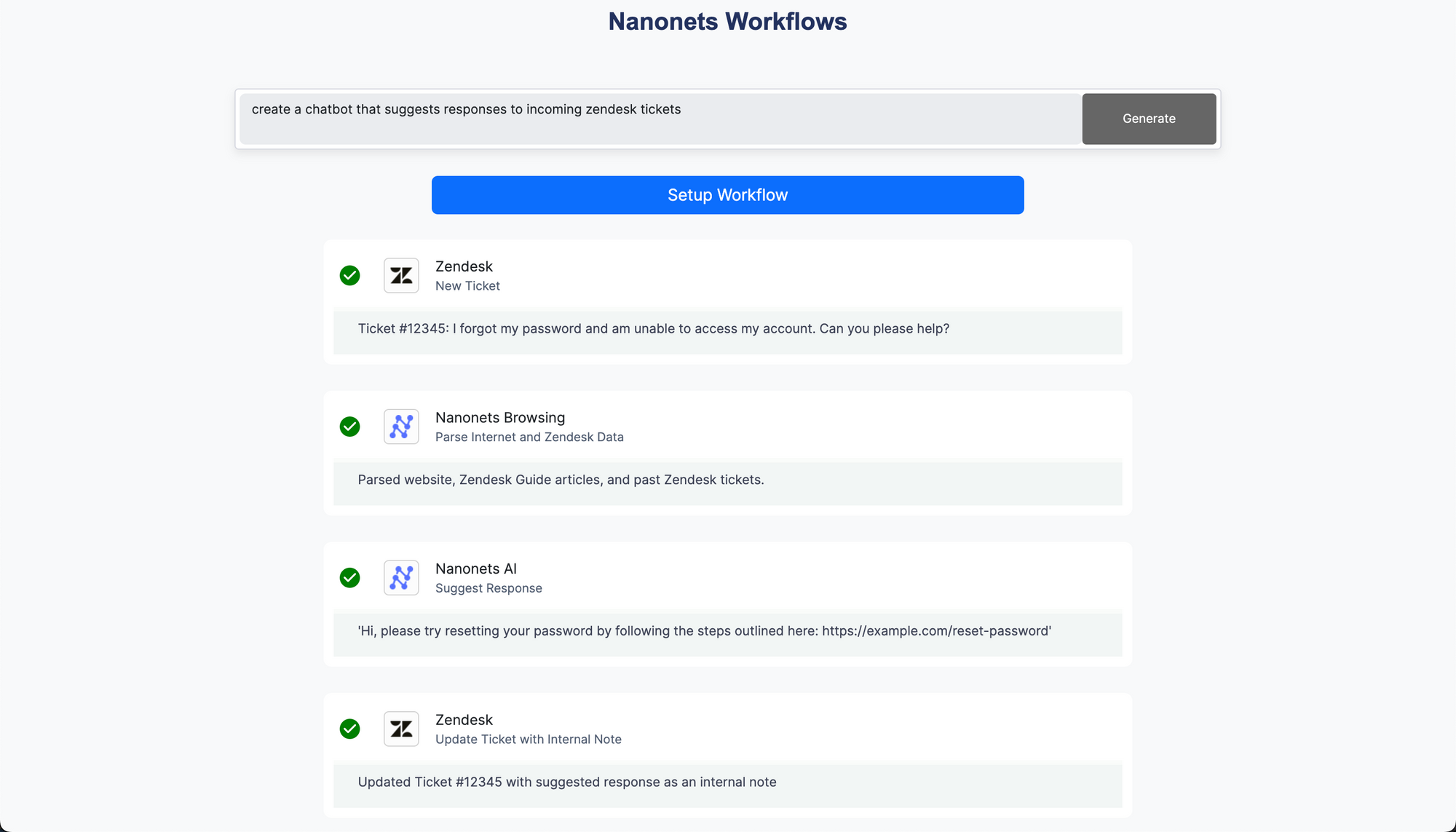Viewport: 1456px width, 832px height.
Task: Open the Zendesk New Ticket step title
Action: click(x=464, y=266)
